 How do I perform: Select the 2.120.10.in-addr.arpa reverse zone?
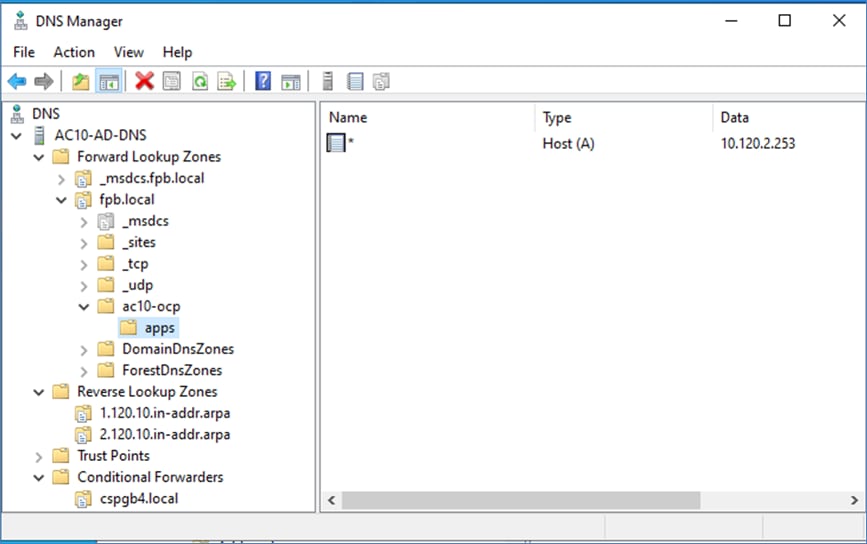(165, 435)
